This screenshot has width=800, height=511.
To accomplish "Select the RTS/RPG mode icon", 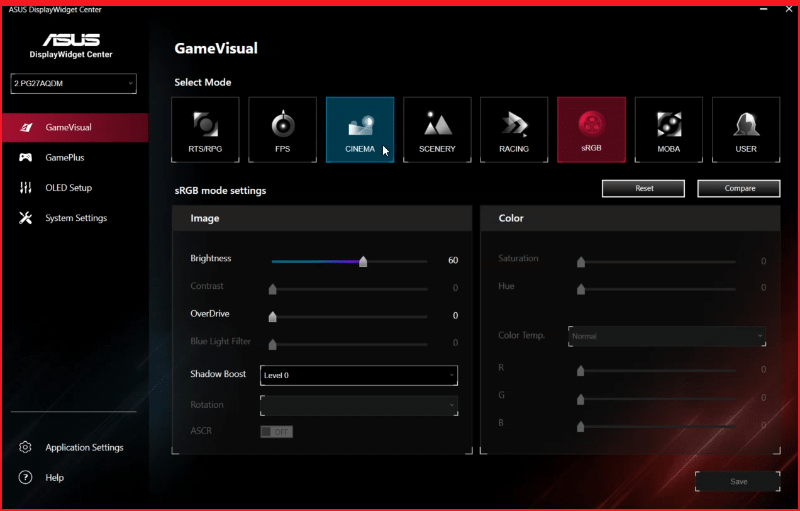I will pyautogui.click(x=205, y=130).
